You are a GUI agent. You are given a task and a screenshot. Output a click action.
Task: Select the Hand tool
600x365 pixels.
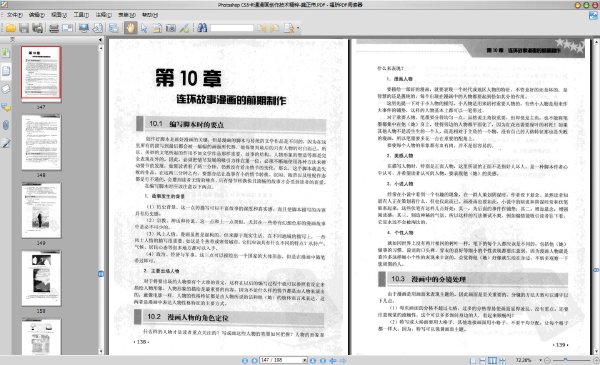coord(130,28)
